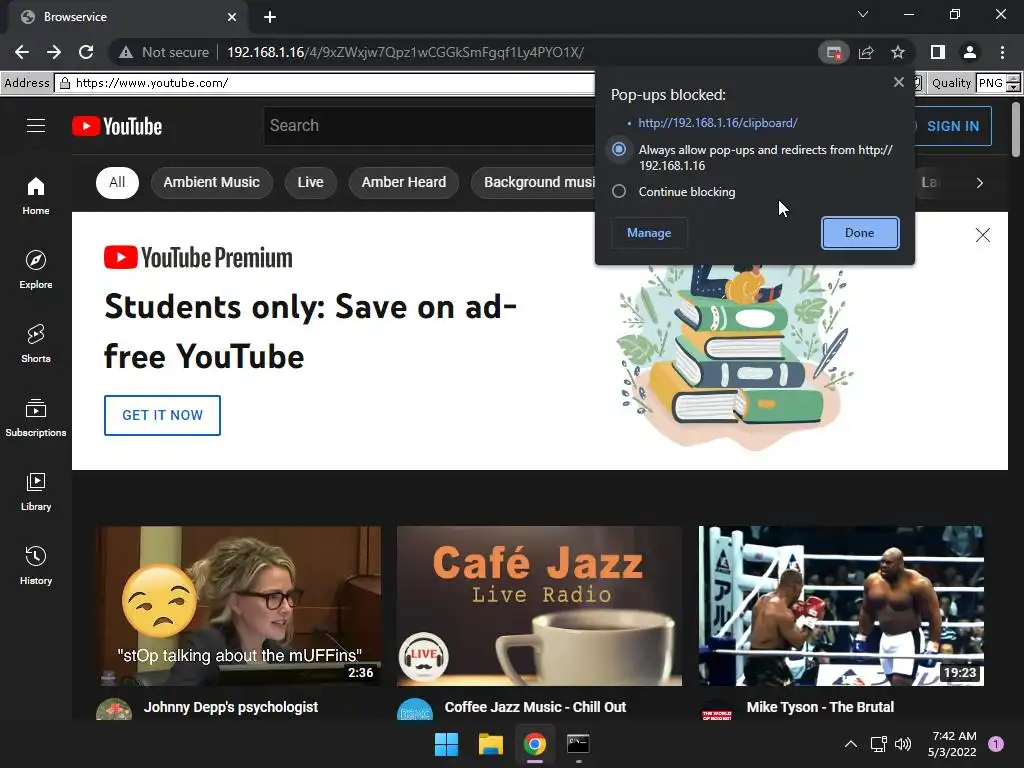Open the clock and date in taskbar

tap(953, 744)
